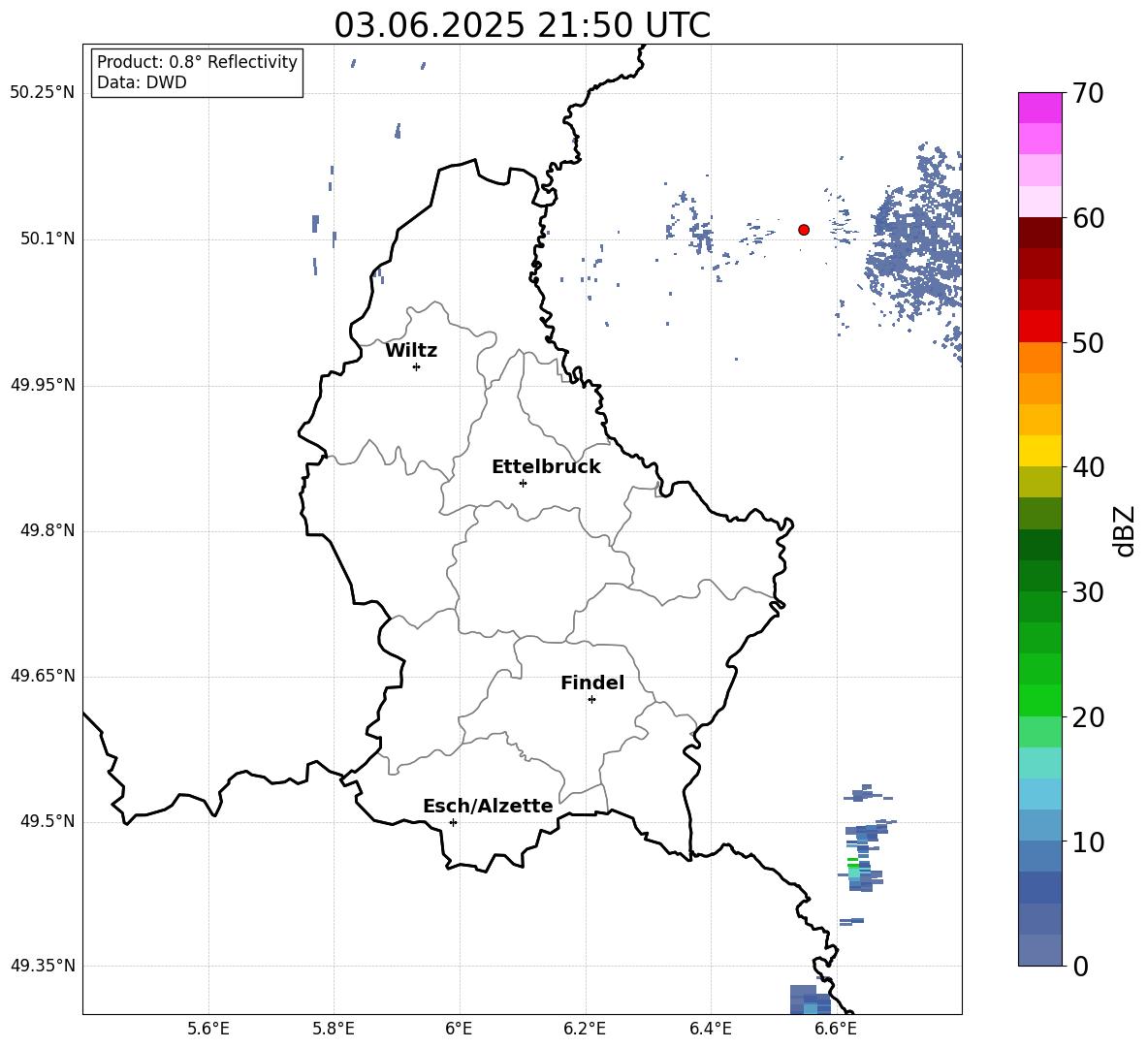Click the 0 label on the colorbar

coord(1080,966)
